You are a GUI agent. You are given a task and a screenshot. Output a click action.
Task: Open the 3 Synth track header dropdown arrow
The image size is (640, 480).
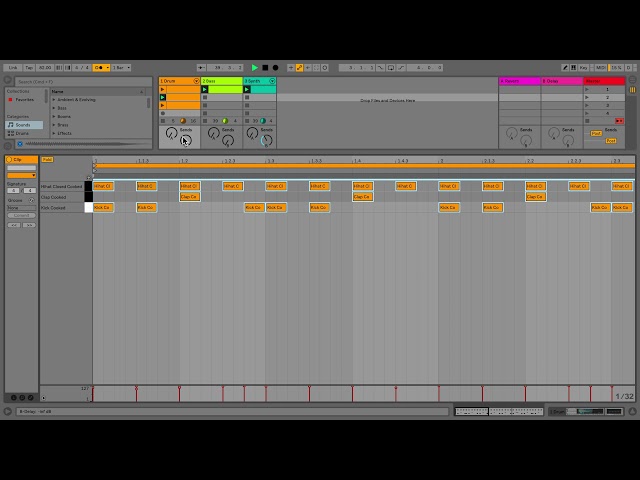[272, 81]
